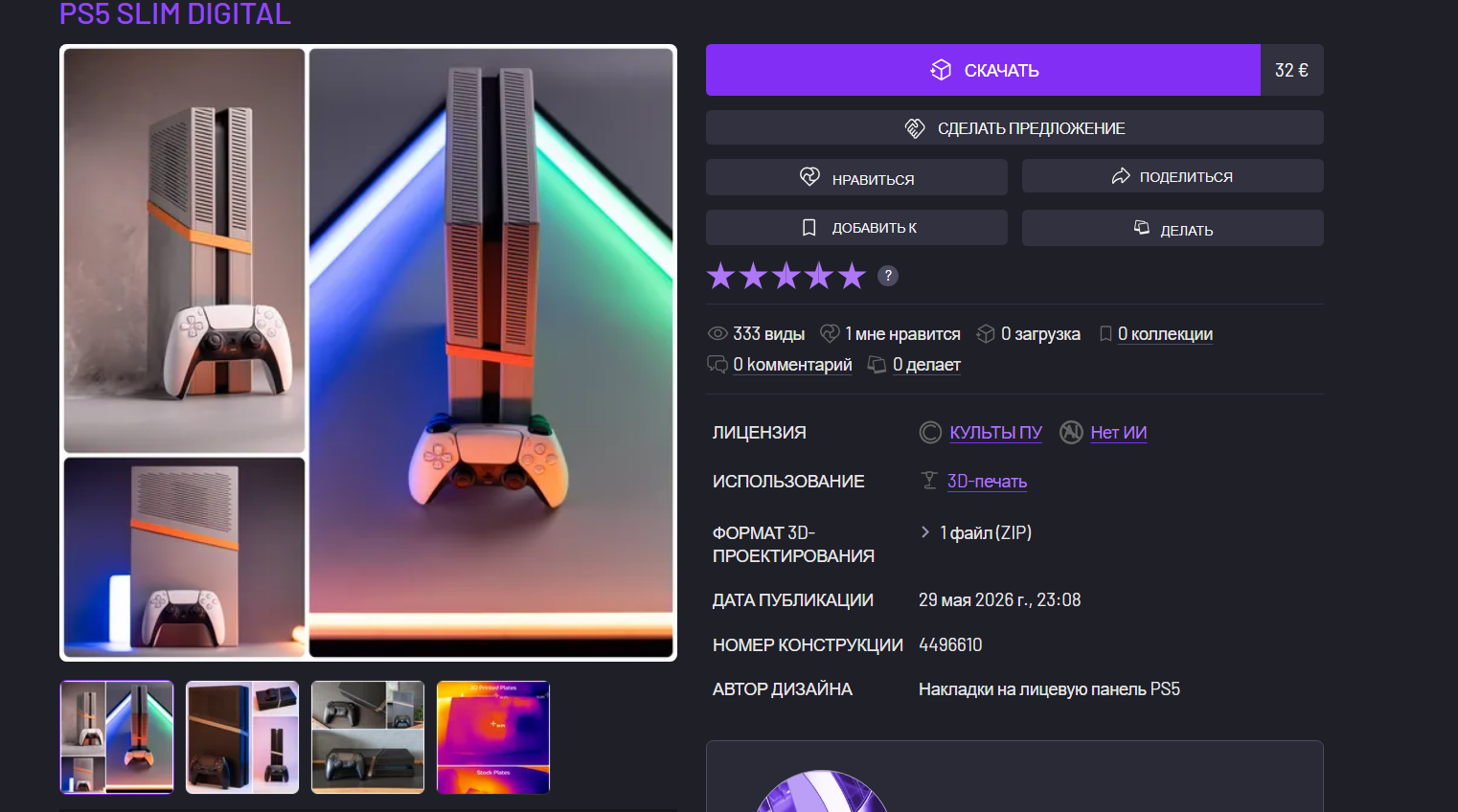
Task: Select the fourth thermal image thumbnail
Action: coord(493,737)
